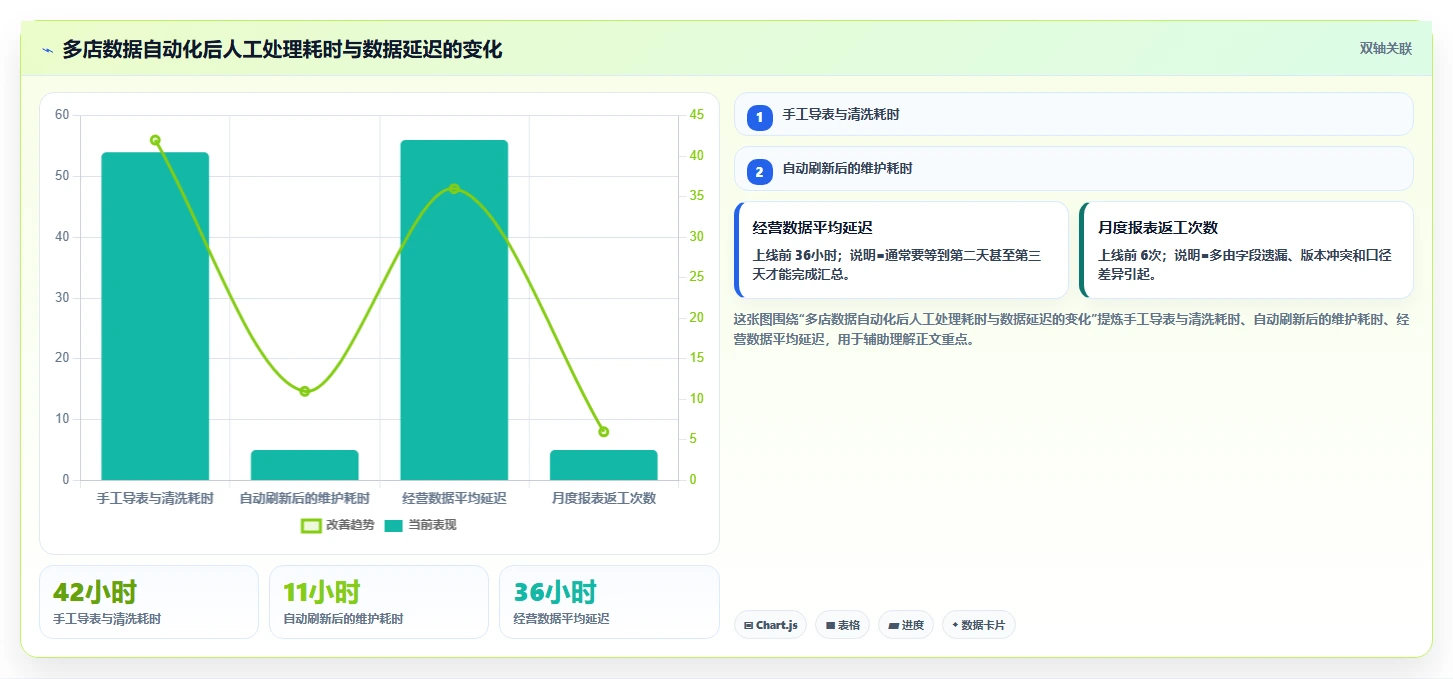Click the lightning icon beside the chart title
The width and height of the screenshot is (1453, 679).
pos(47,50)
